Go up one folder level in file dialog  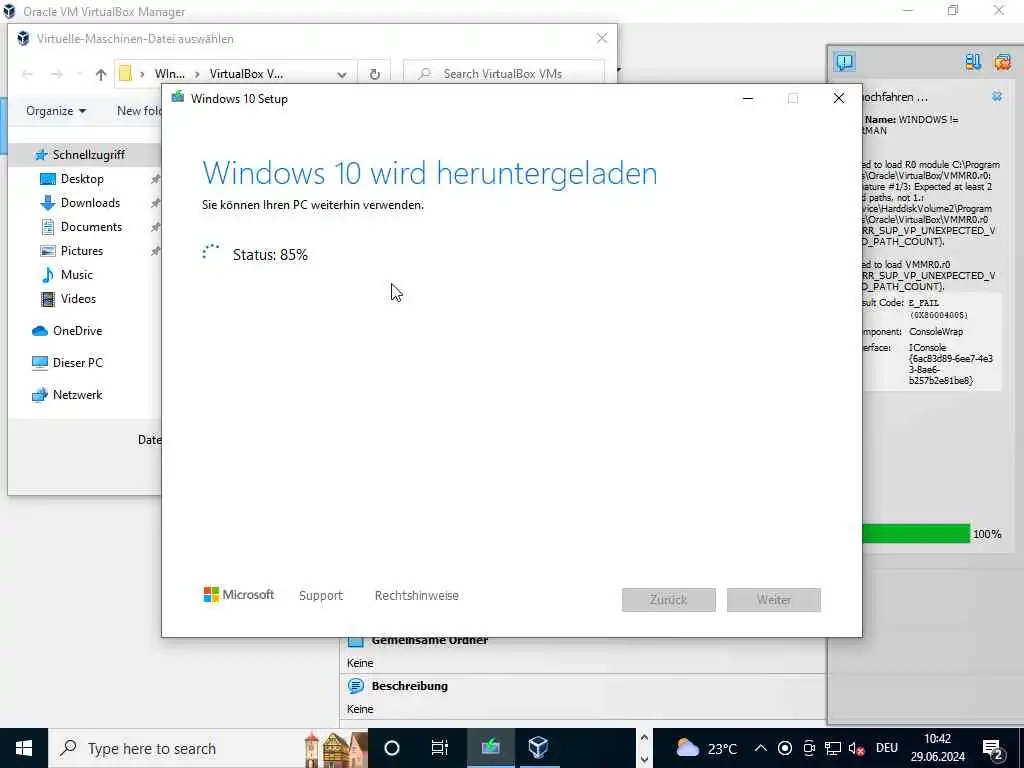pyautogui.click(x=101, y=74)
